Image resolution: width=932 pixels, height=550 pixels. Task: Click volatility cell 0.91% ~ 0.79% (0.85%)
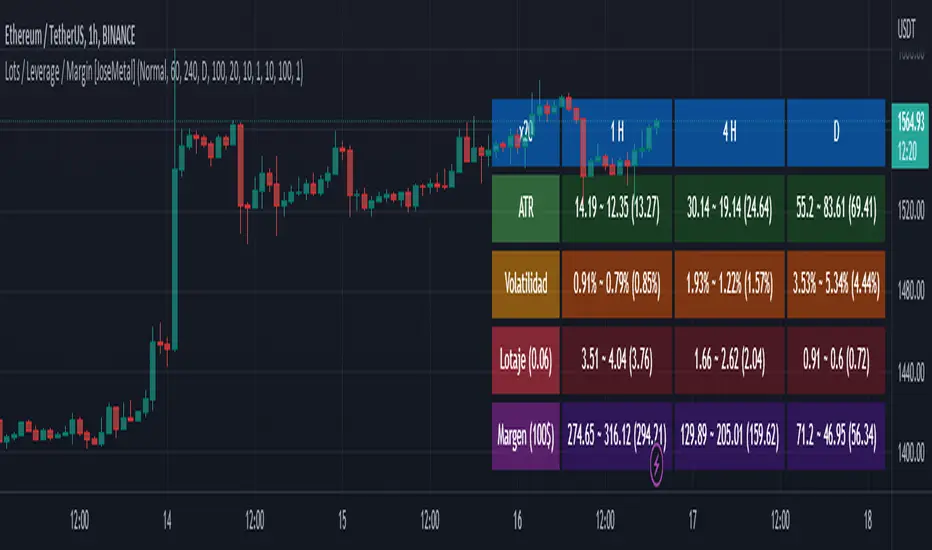coord(617,284)
